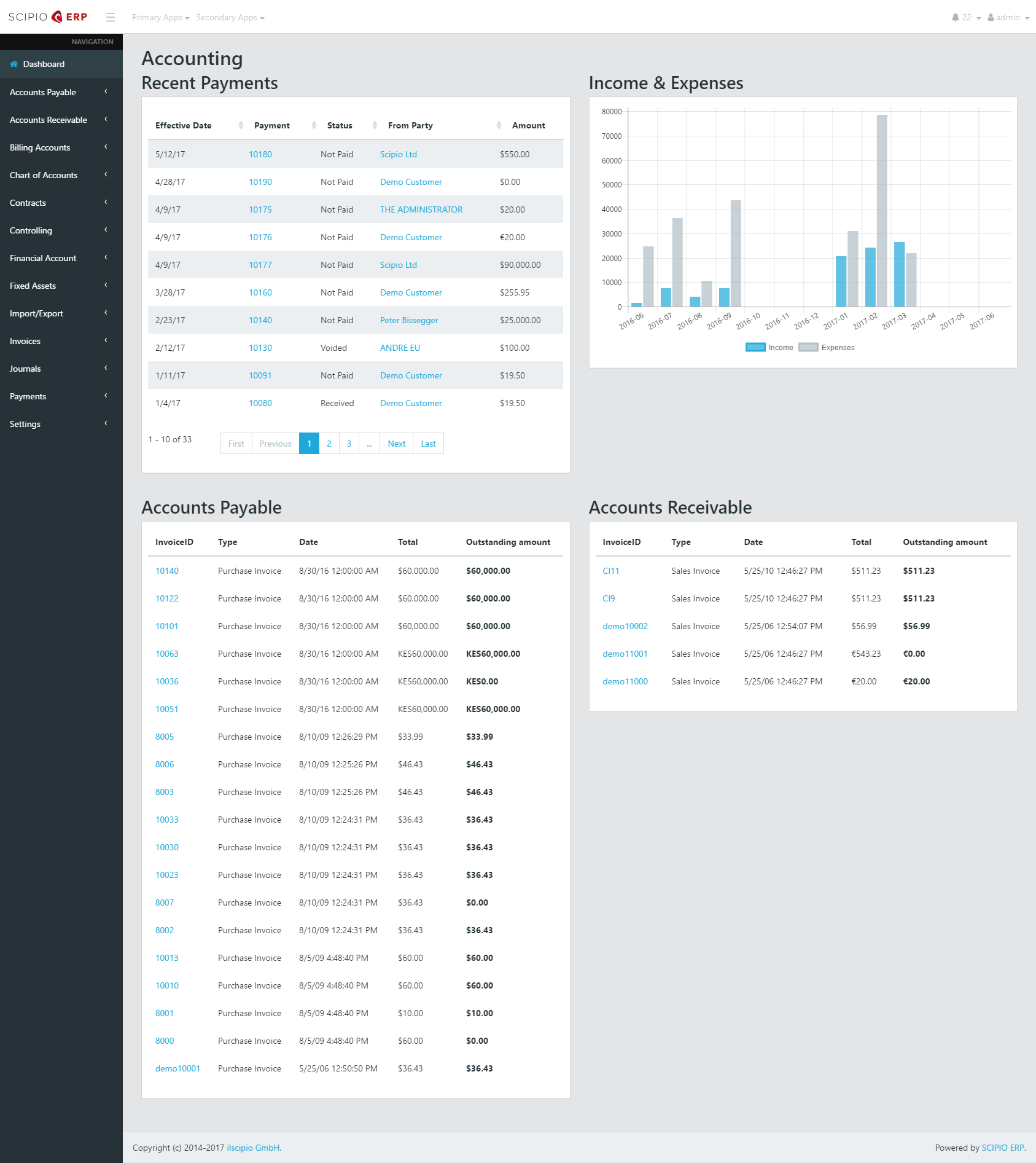This screenshot has height=1163, width=1036.
Task: Sort by Status column arrows
Action: (375, 125)
